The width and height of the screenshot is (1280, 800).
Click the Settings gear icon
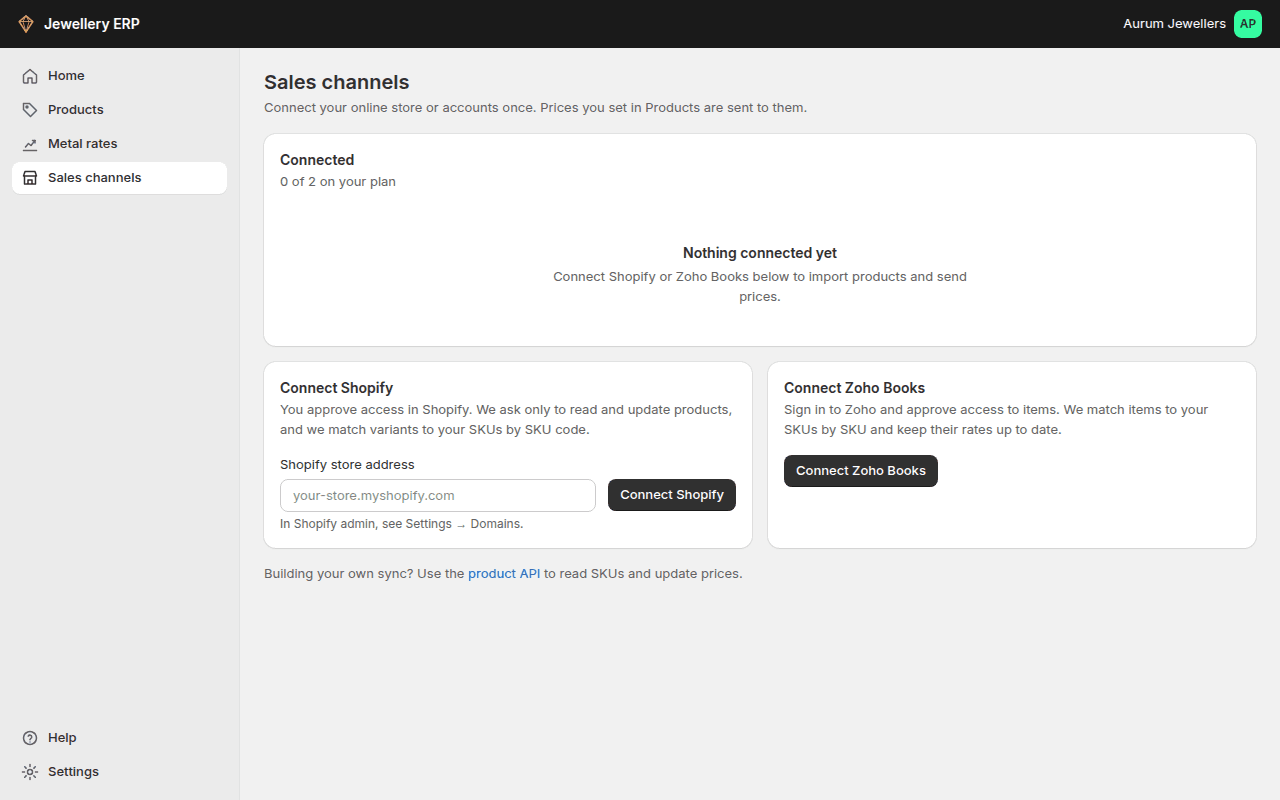(x=30, y=772)
